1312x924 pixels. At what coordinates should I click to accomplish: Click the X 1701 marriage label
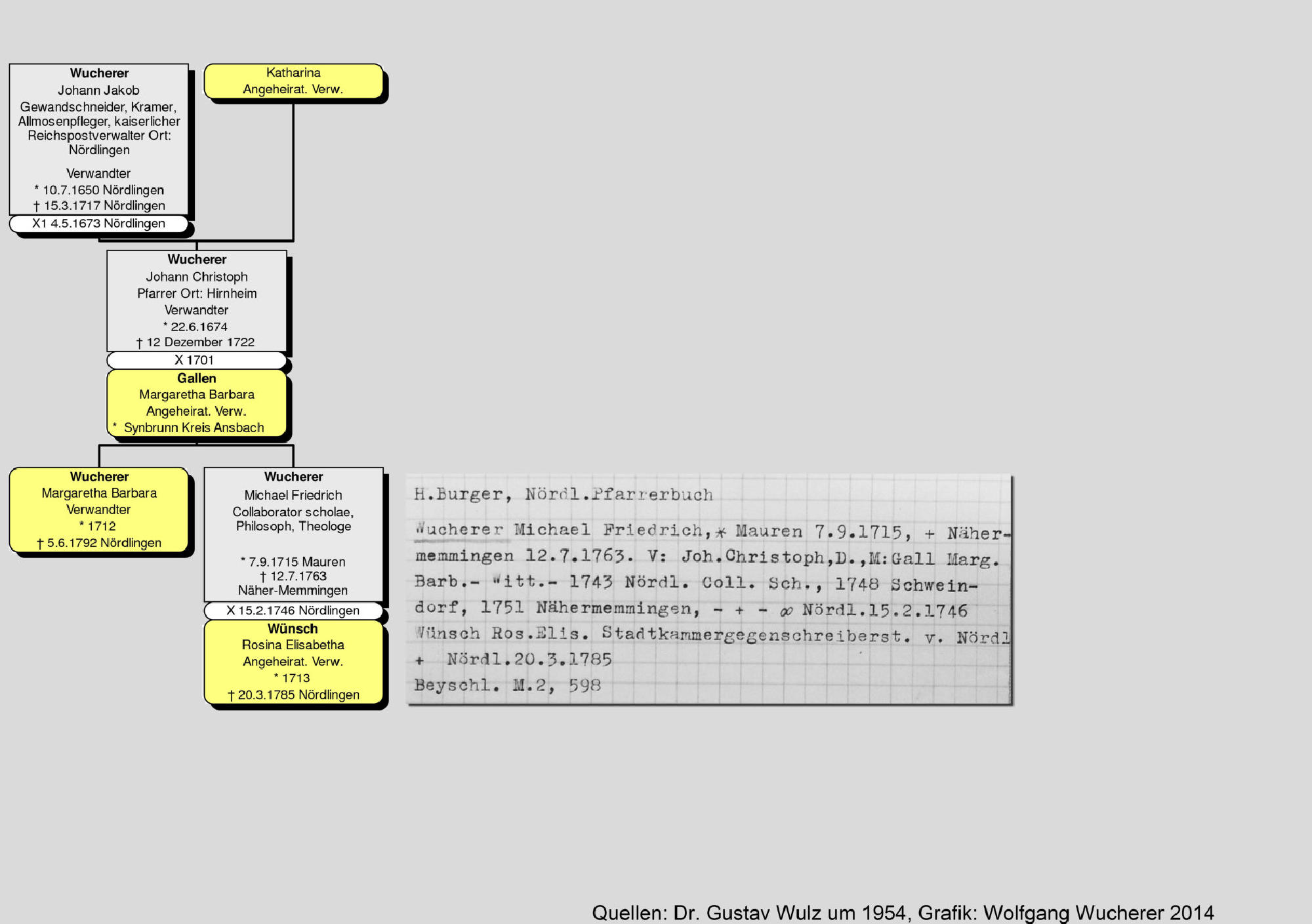click(195, 360)
